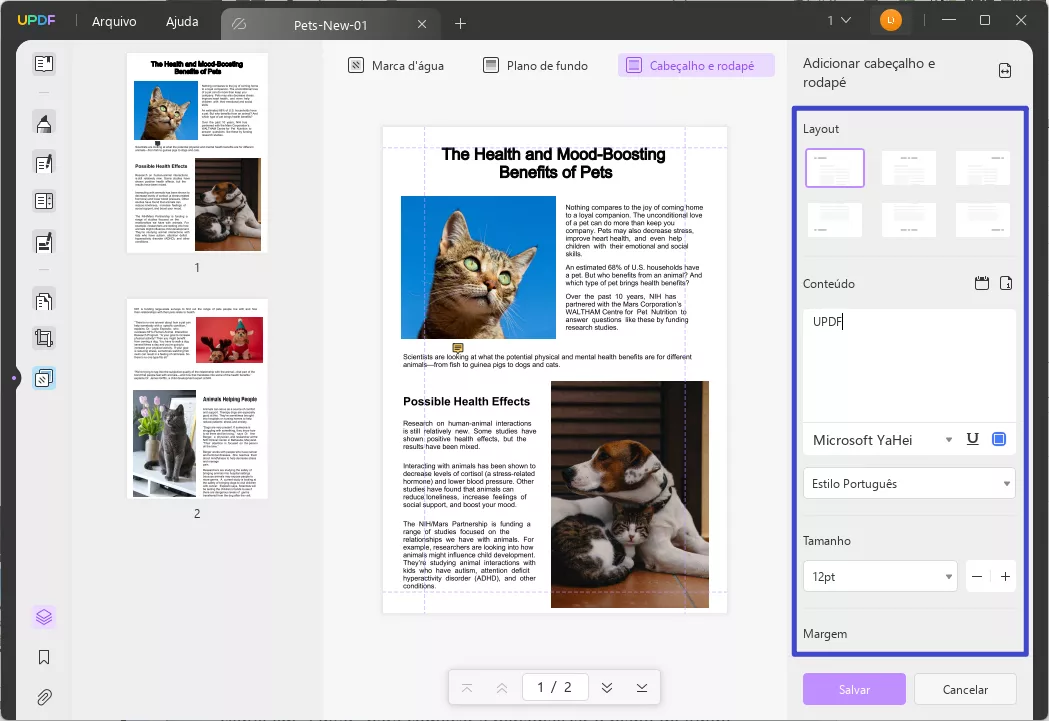Insert date into header content
The image size is (1049, 721).
coord(981,283)
